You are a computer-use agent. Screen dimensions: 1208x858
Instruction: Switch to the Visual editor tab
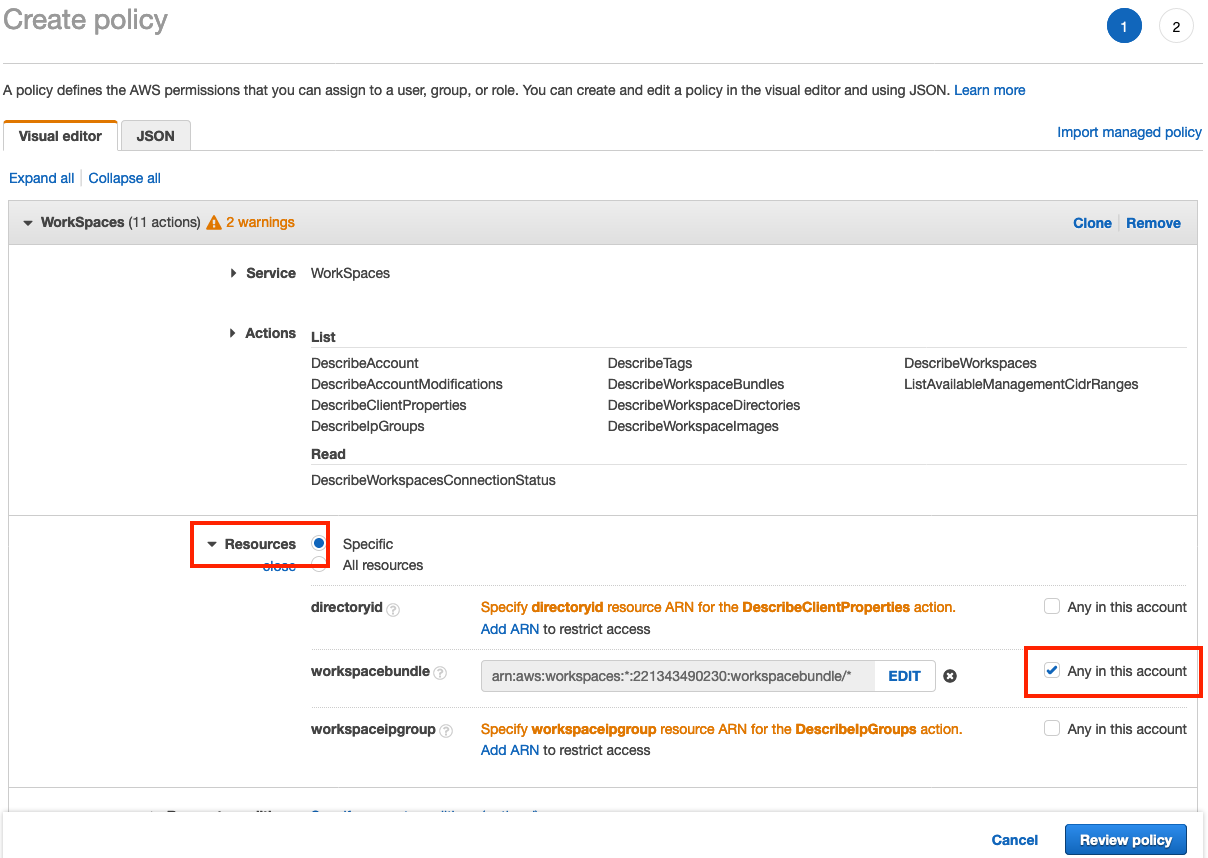tap(61, 136)
